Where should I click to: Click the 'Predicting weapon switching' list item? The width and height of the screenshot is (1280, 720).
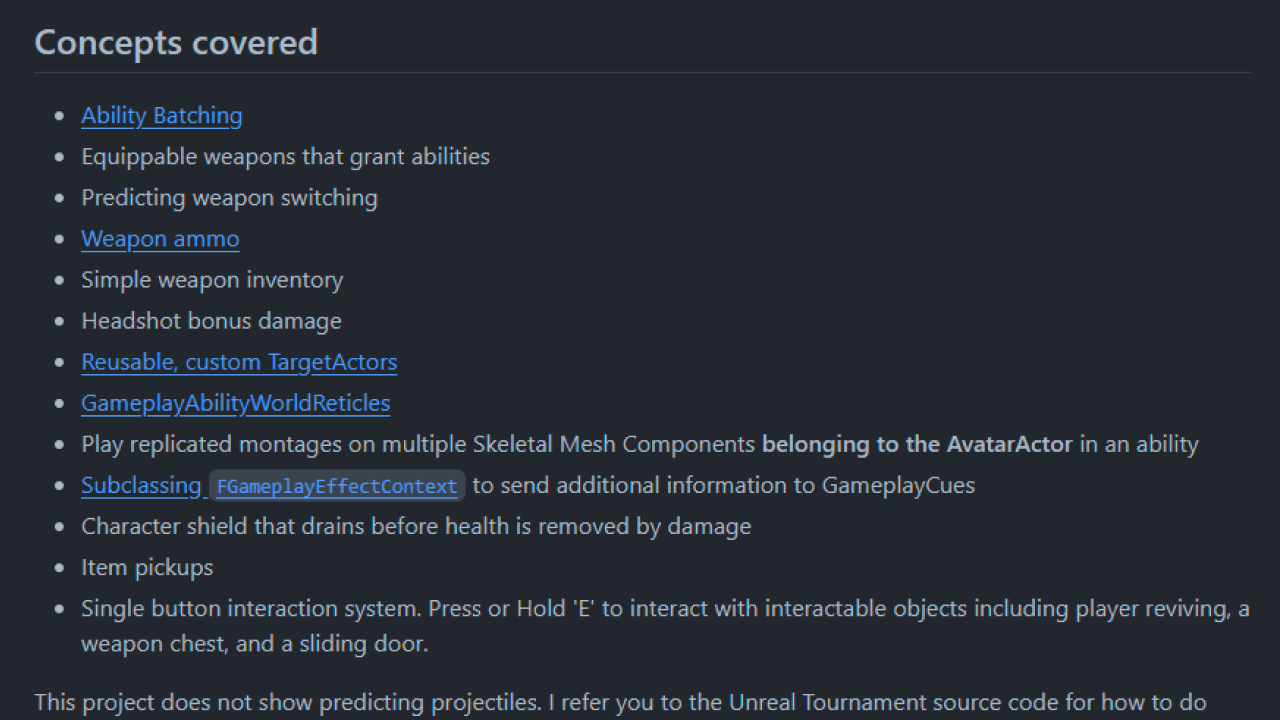229,198
